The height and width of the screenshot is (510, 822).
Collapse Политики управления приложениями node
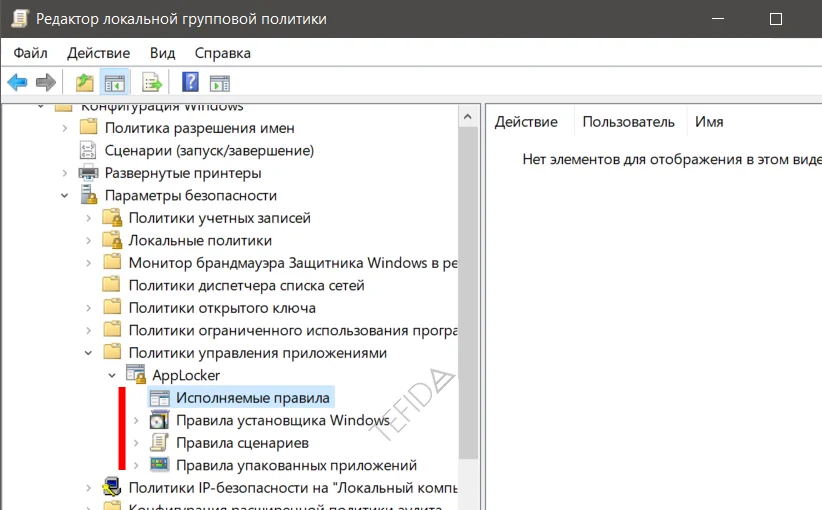[89, 353]
